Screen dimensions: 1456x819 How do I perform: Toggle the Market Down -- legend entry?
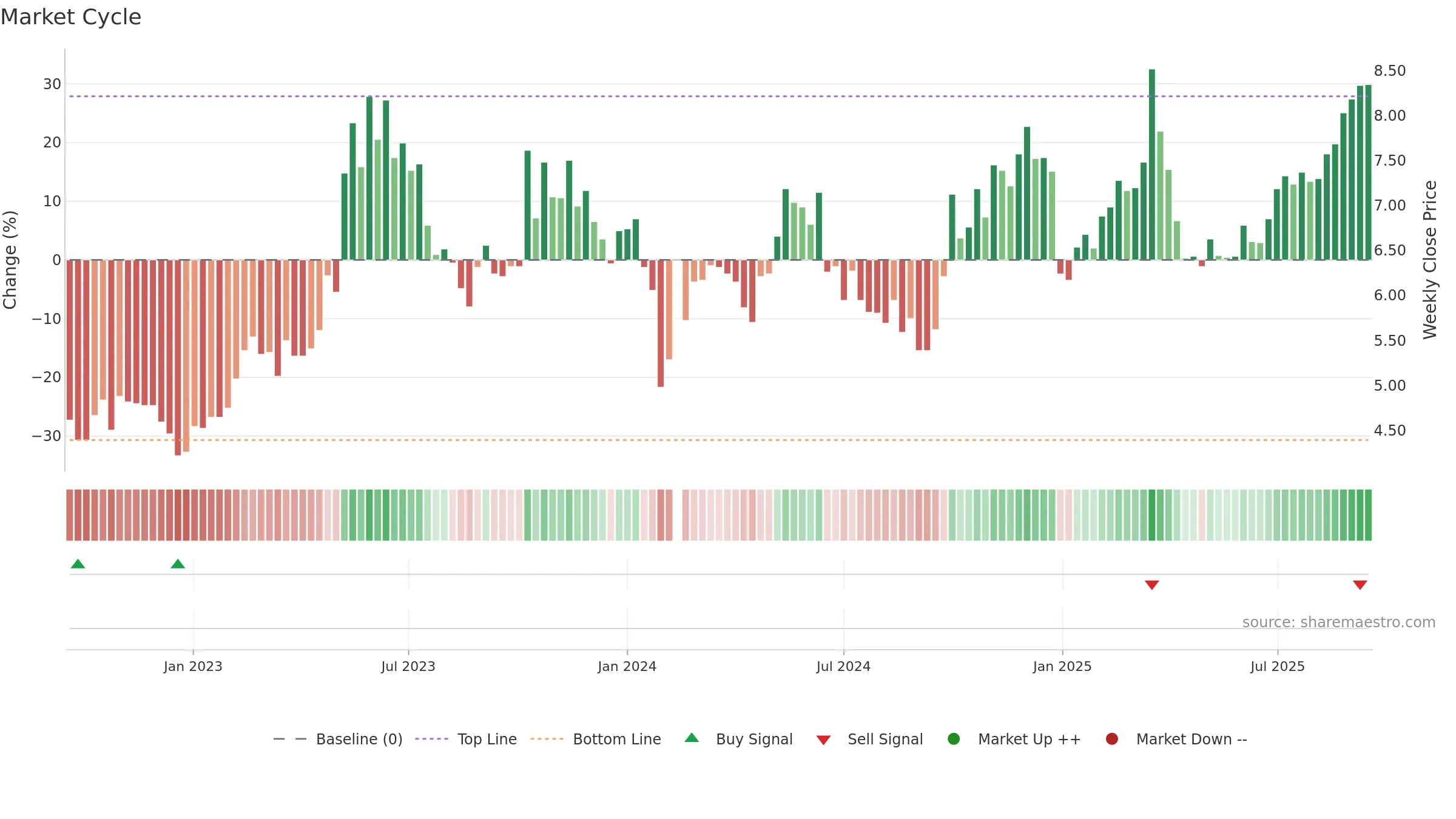tap(1176, 739)
